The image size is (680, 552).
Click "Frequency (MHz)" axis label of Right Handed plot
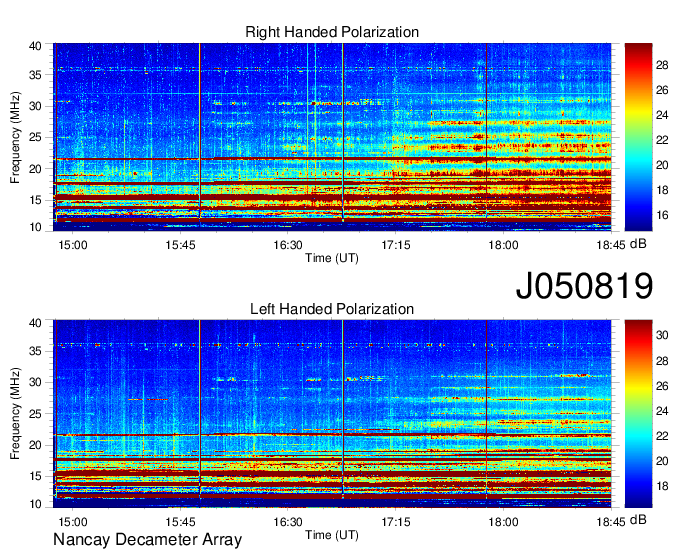pos(15,137)
